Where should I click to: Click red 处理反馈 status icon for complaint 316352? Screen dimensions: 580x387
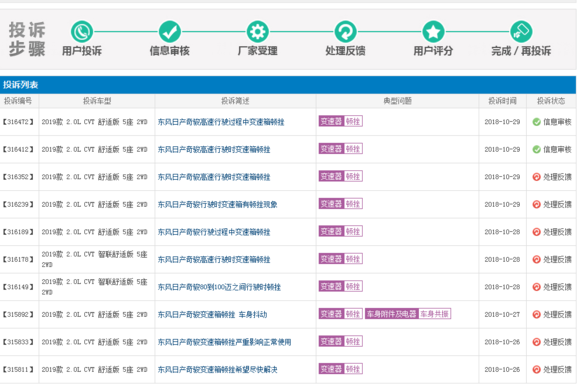[536, 177]
